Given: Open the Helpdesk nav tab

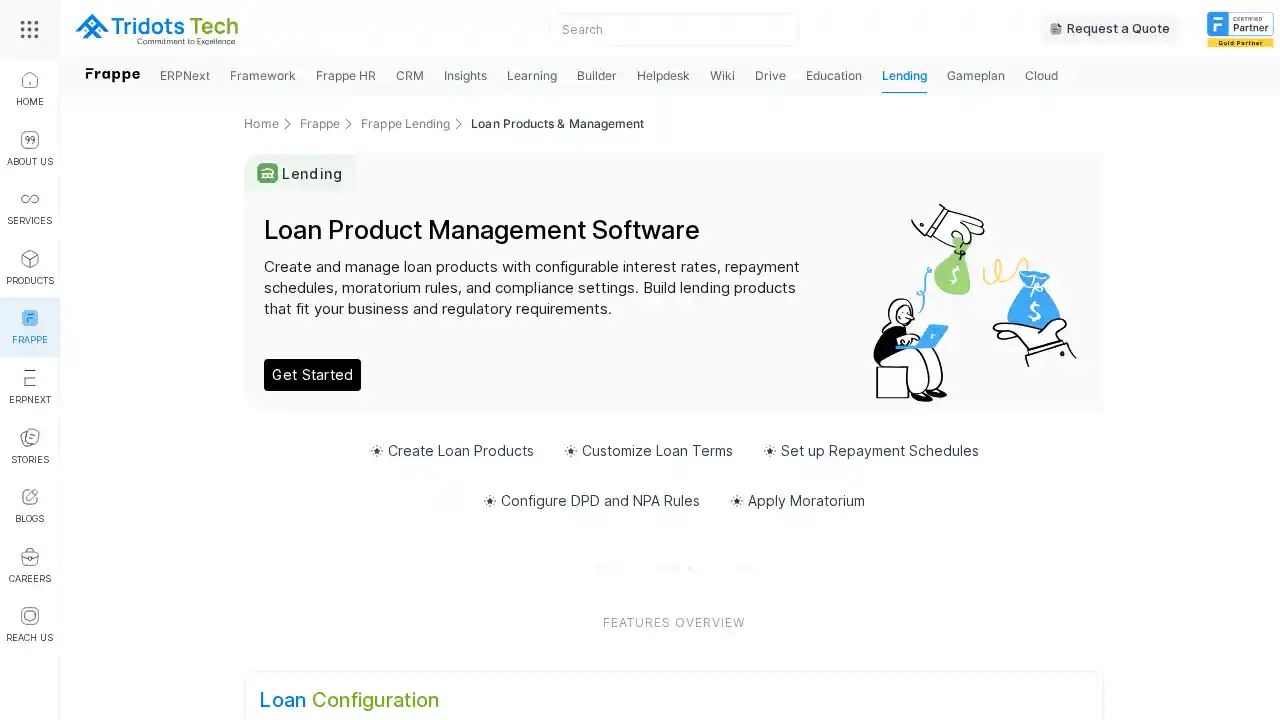Looking at the screenshot, I should [663, 75].
